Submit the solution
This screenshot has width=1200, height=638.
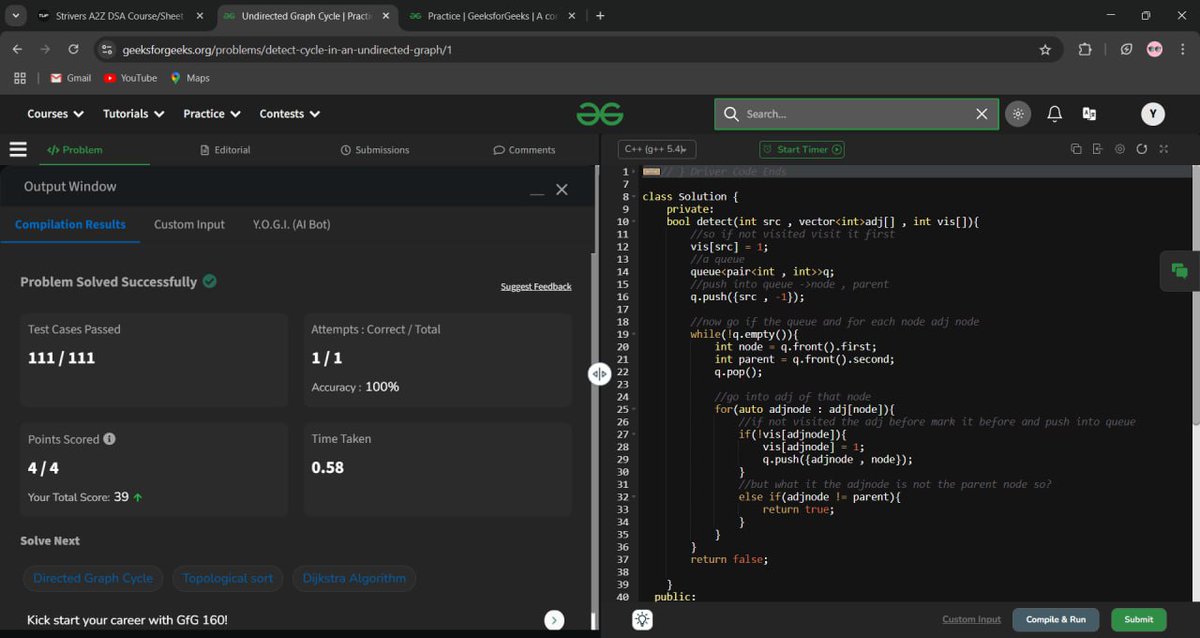tap(1138, 620)
